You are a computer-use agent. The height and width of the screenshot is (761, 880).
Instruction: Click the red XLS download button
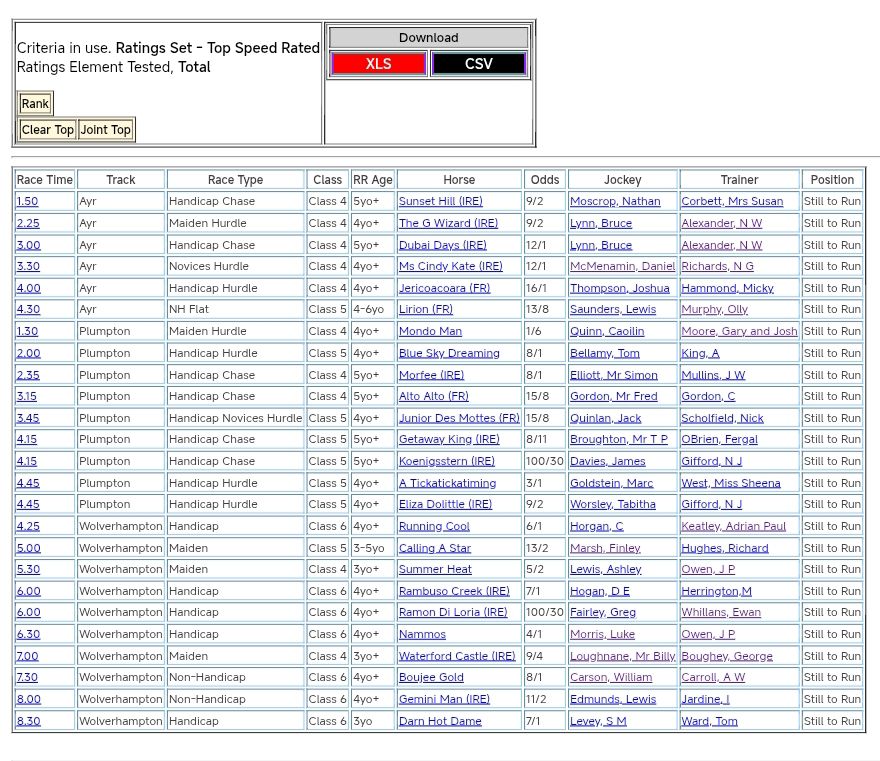378,64
